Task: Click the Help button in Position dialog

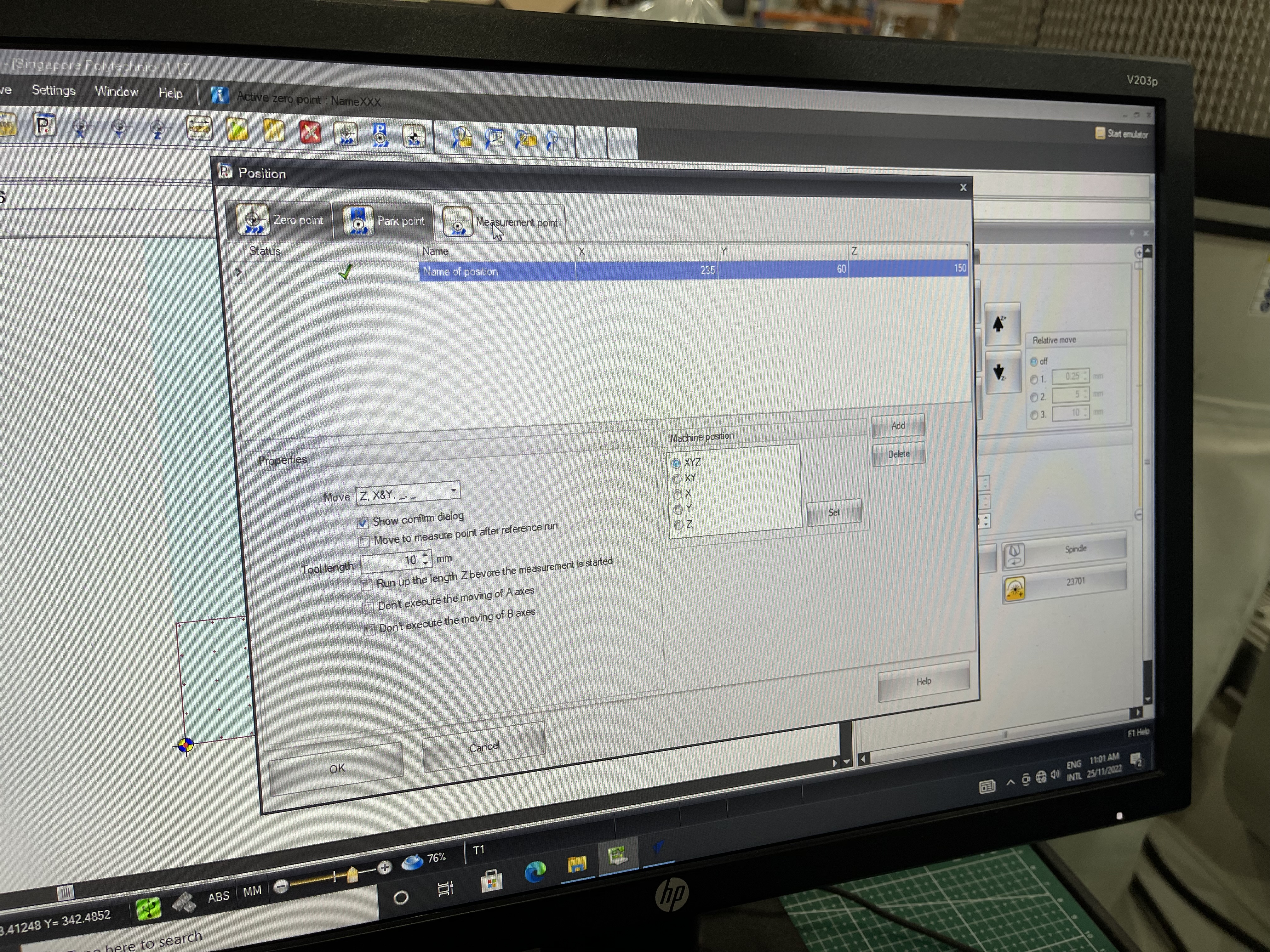Action: click(923, 681)
